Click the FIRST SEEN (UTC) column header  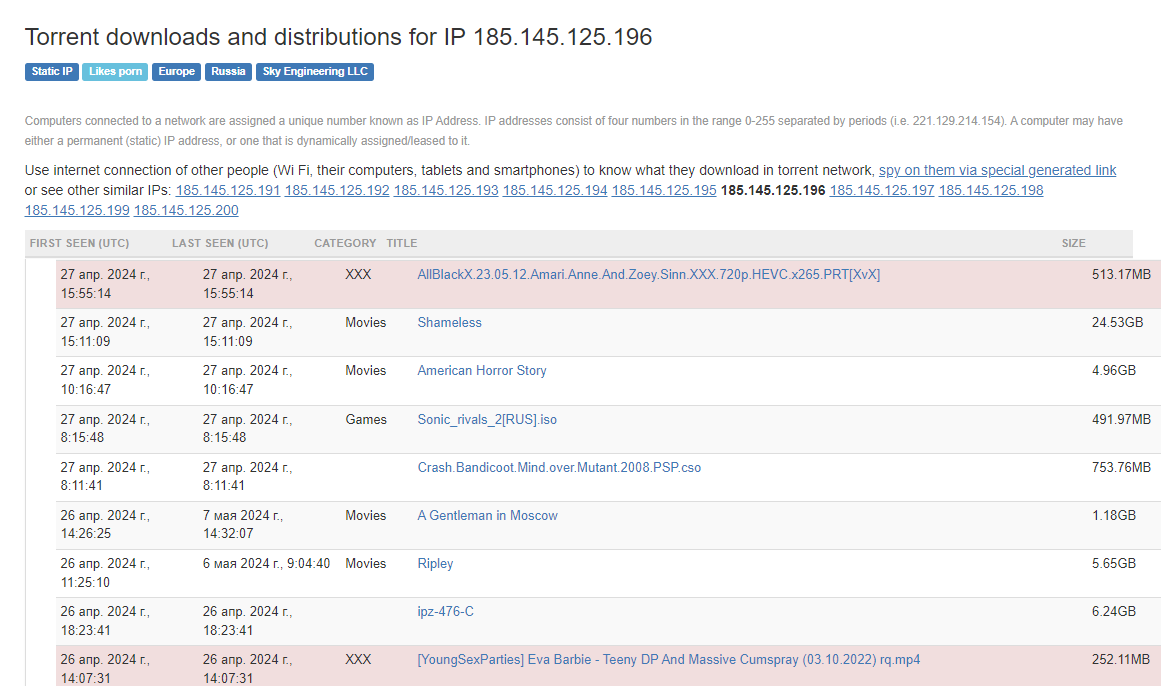click(79, 243)
